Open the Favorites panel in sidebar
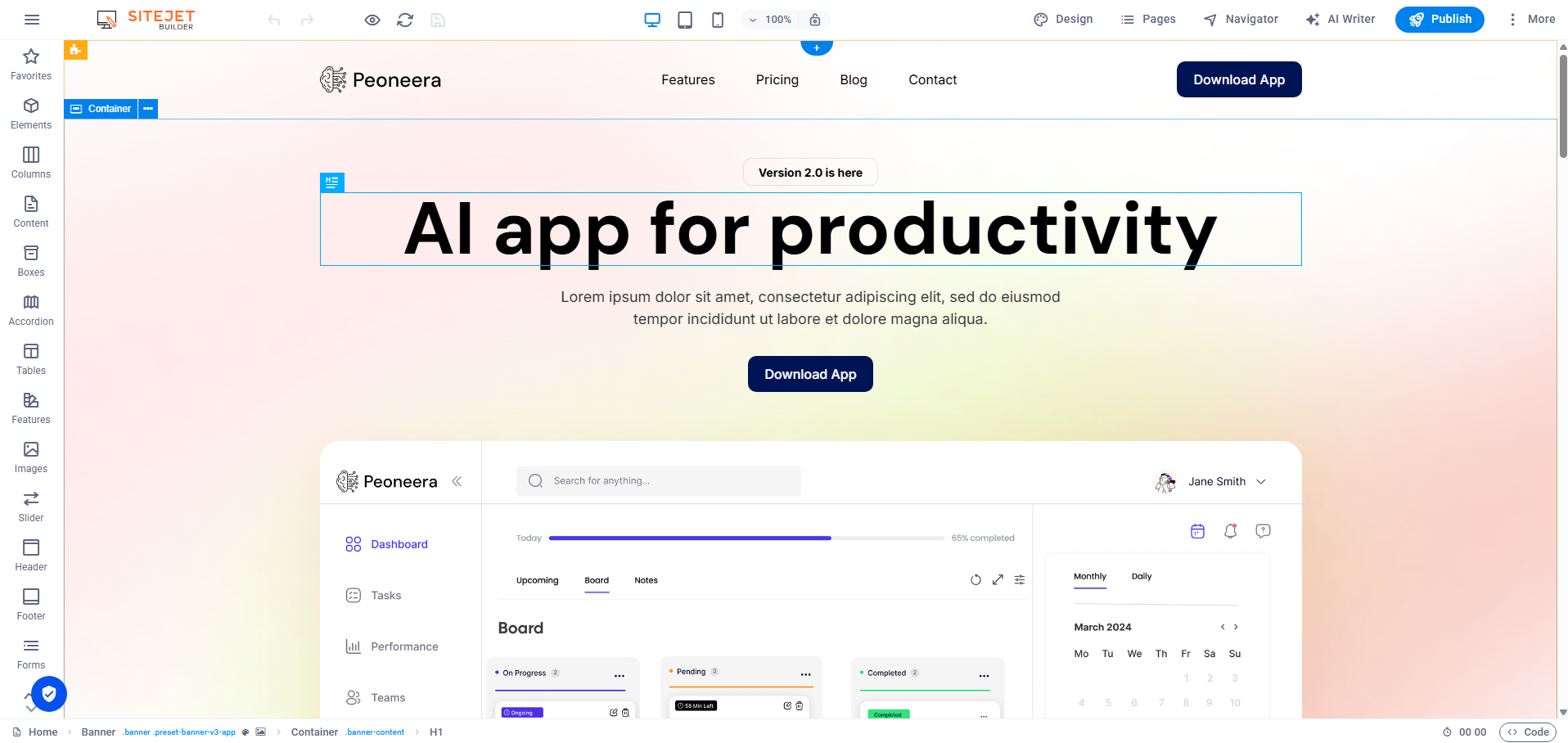The image size is (1568, 743). tap(31, 64)
